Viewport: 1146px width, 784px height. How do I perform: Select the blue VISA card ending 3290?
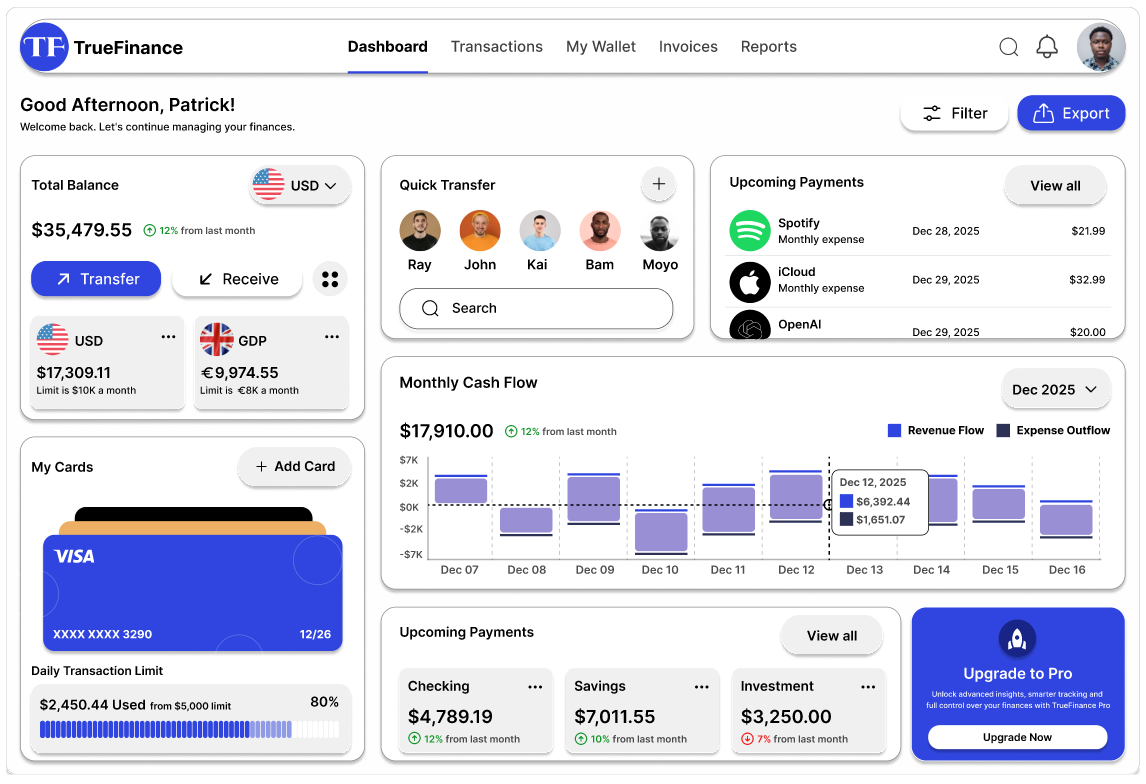[193, 593]
